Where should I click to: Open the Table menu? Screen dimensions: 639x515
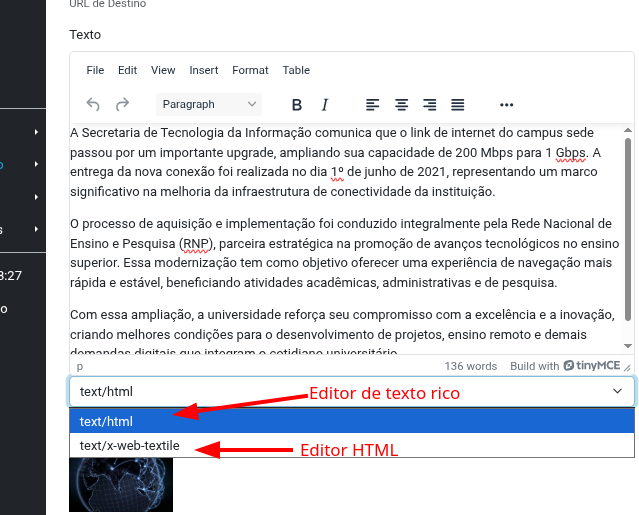pos(296,70)
